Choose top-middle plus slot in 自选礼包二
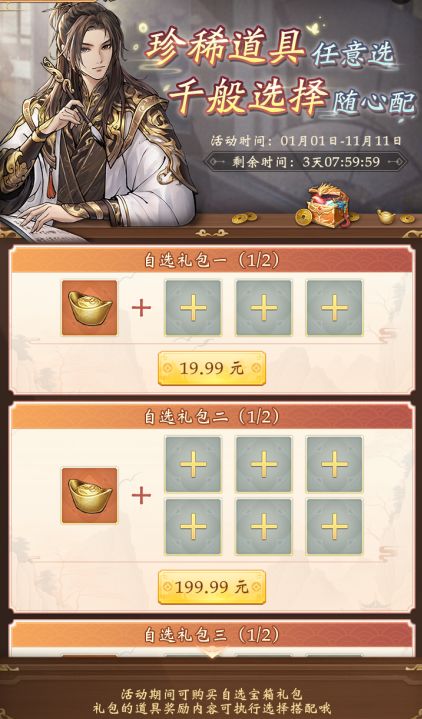422x719 pixels. 264,465
